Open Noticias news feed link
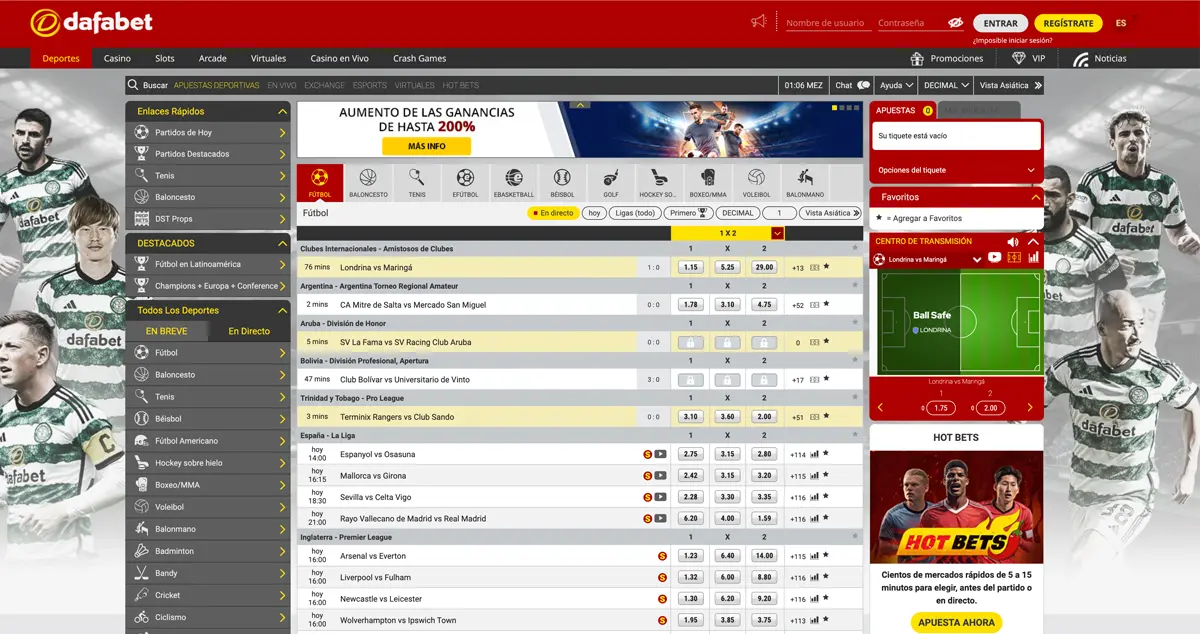This screenshot has height=634, width=1200. coord(1100,58)
